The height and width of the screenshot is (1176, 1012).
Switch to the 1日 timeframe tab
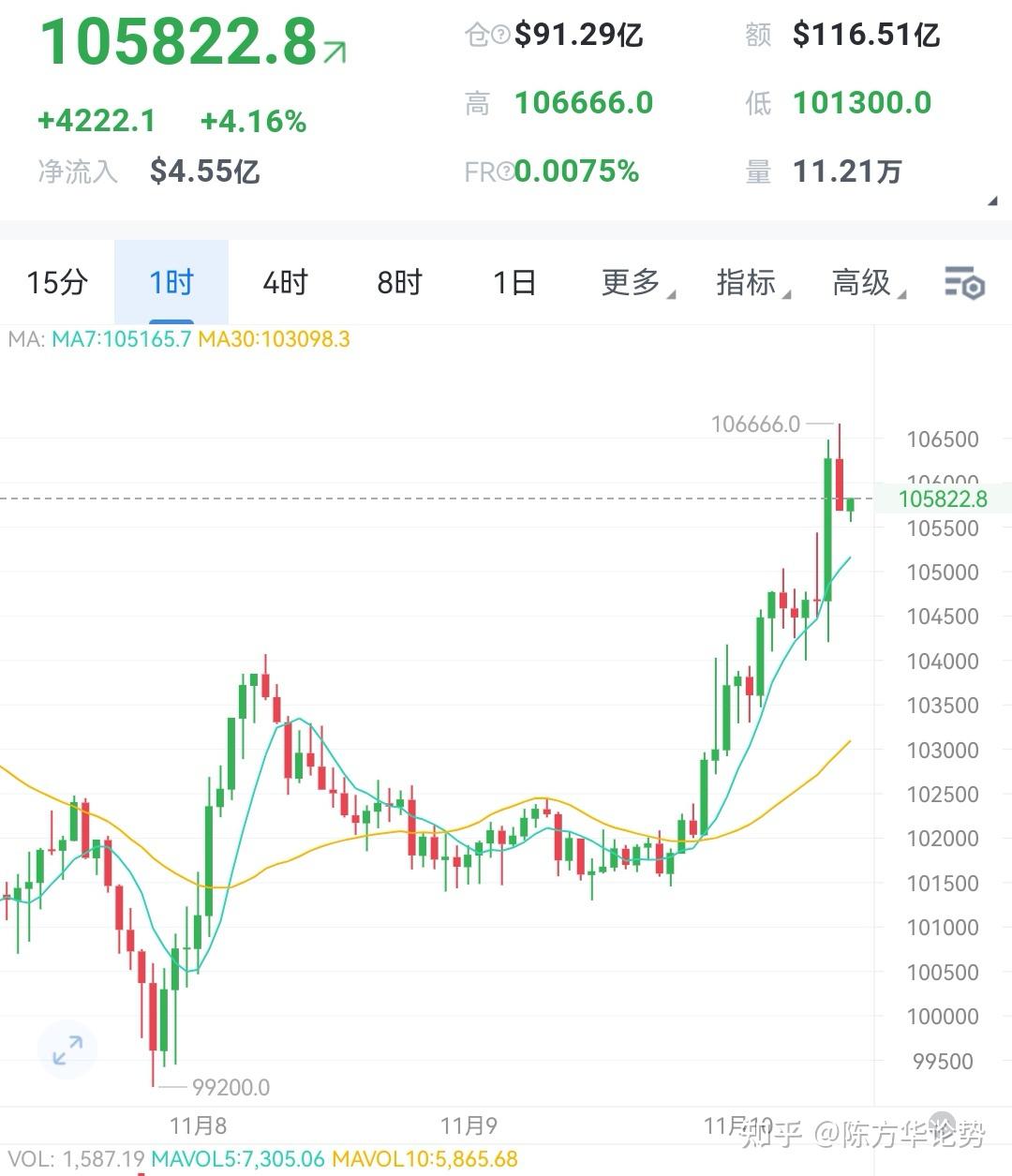(512, 282)
